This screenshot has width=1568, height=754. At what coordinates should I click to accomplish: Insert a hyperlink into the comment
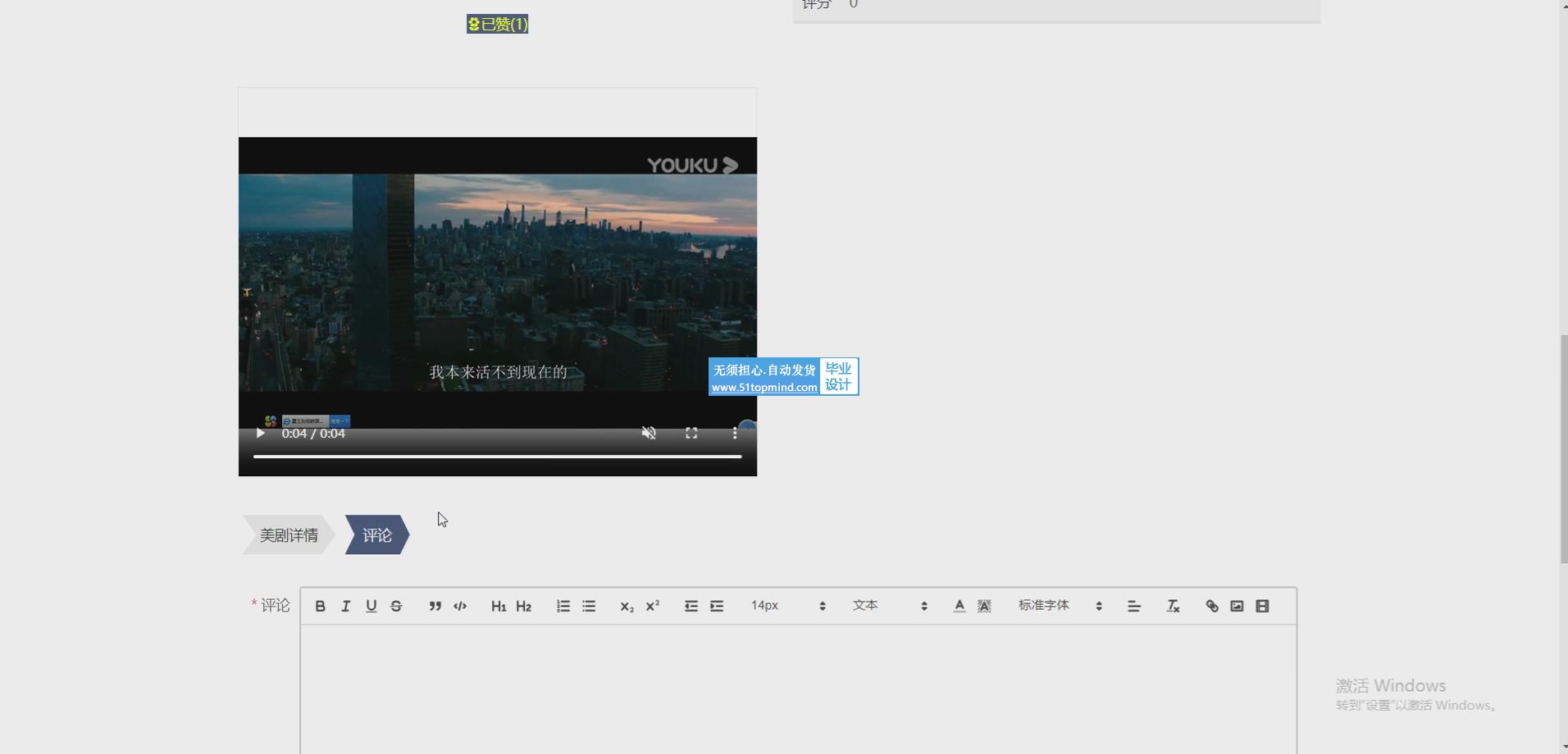click(x=1211, y=606)
